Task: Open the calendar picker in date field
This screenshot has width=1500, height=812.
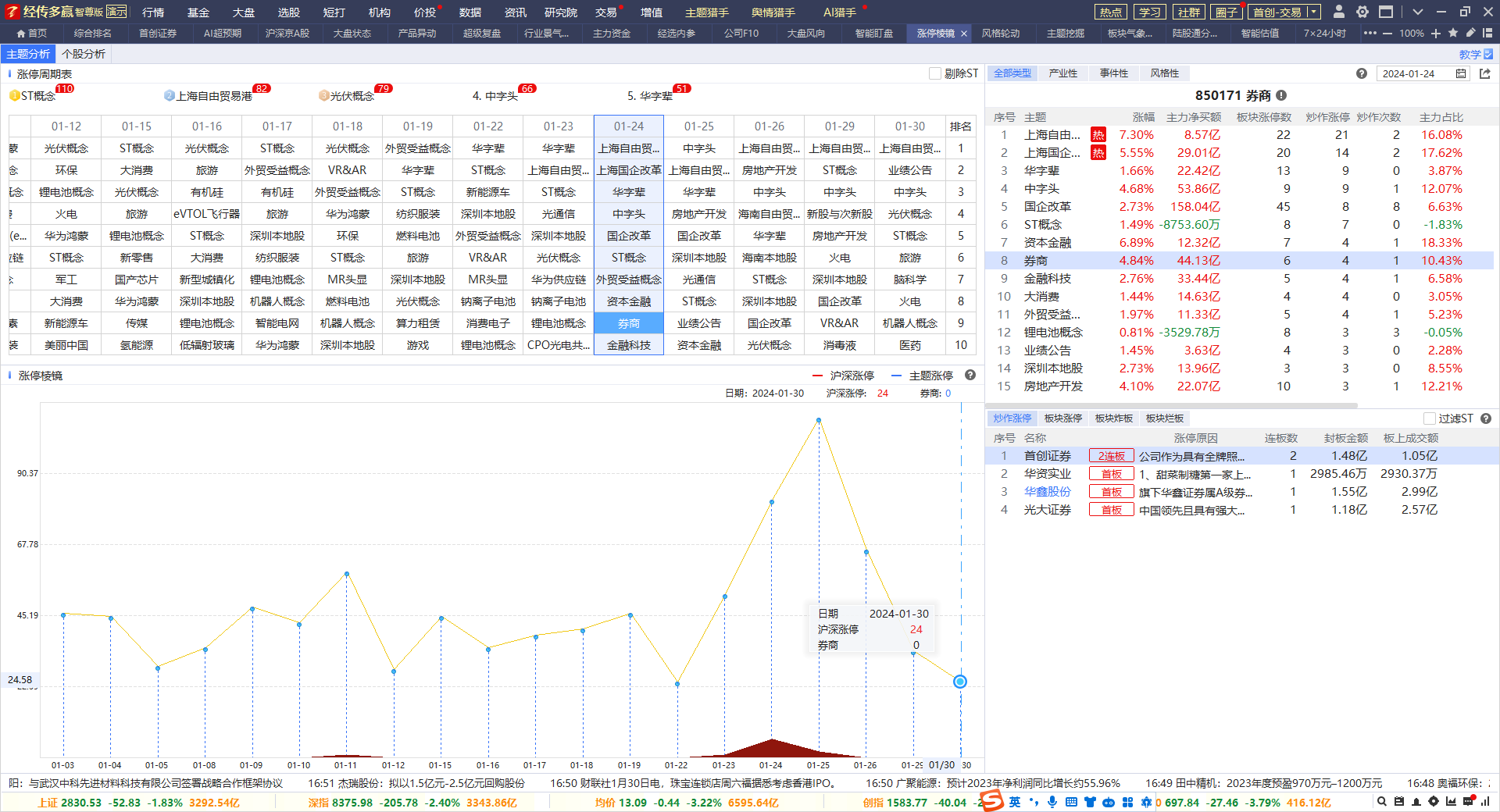Action: point(1461,73)
